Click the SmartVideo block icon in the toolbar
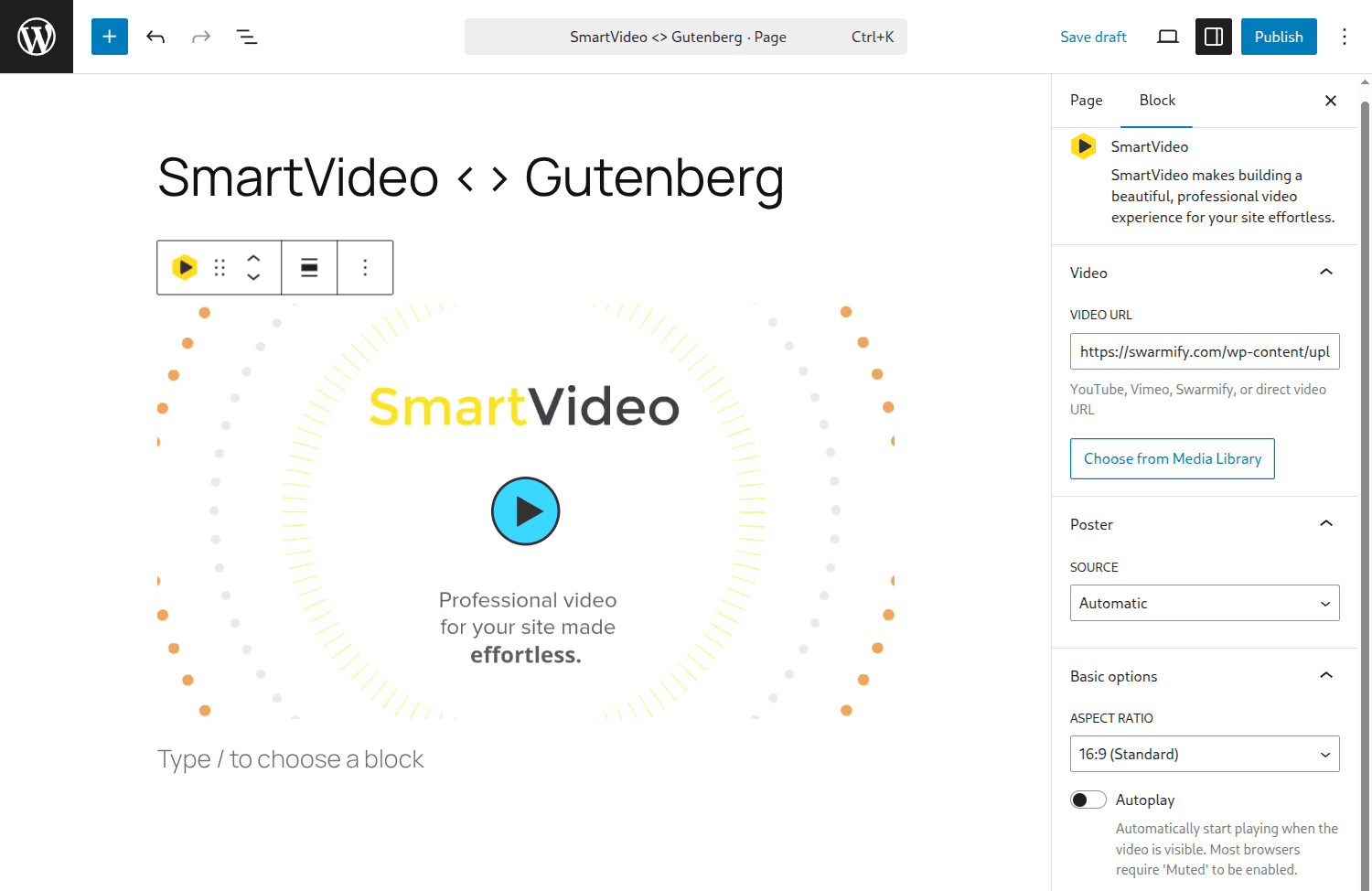Screen dimensions: 1372x891 (x=185, y=267)
